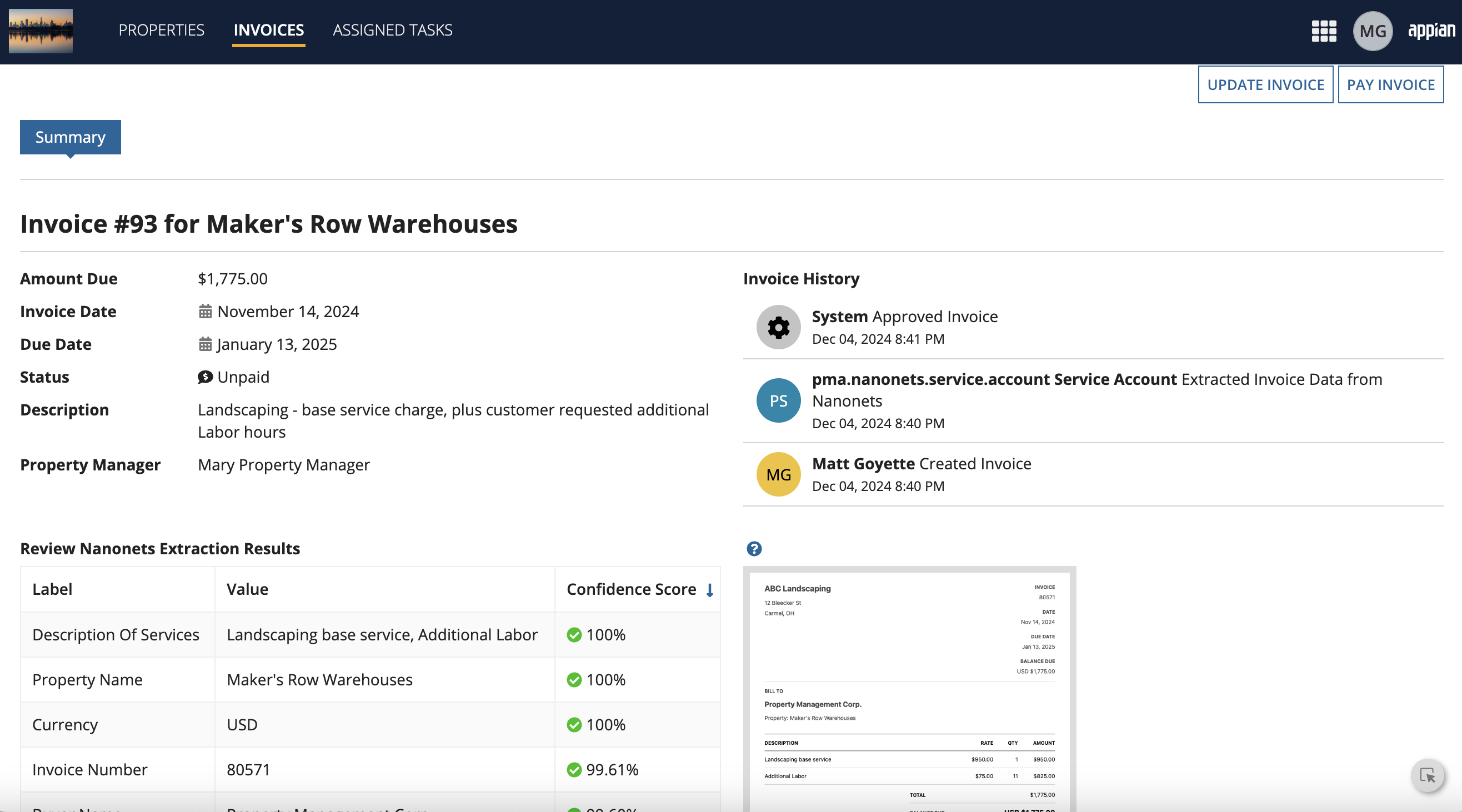Viewport: 1462px width, 812px height.
Task: Open the ASSIGNED TASKS tab
Action: [x=392, y=29]
